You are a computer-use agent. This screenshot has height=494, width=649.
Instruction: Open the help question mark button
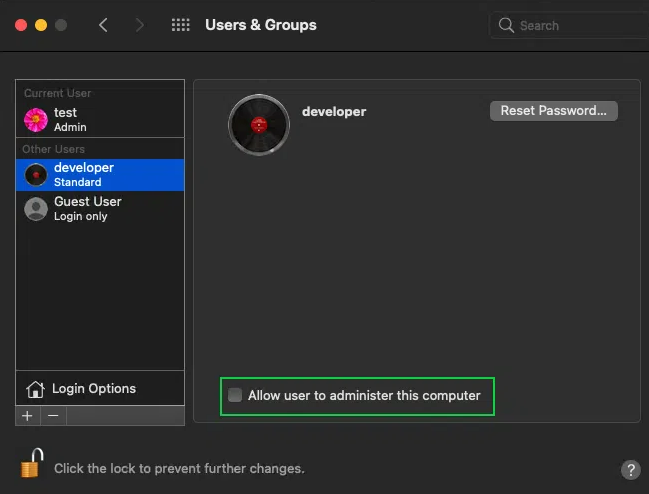click(x=630, y=469)
